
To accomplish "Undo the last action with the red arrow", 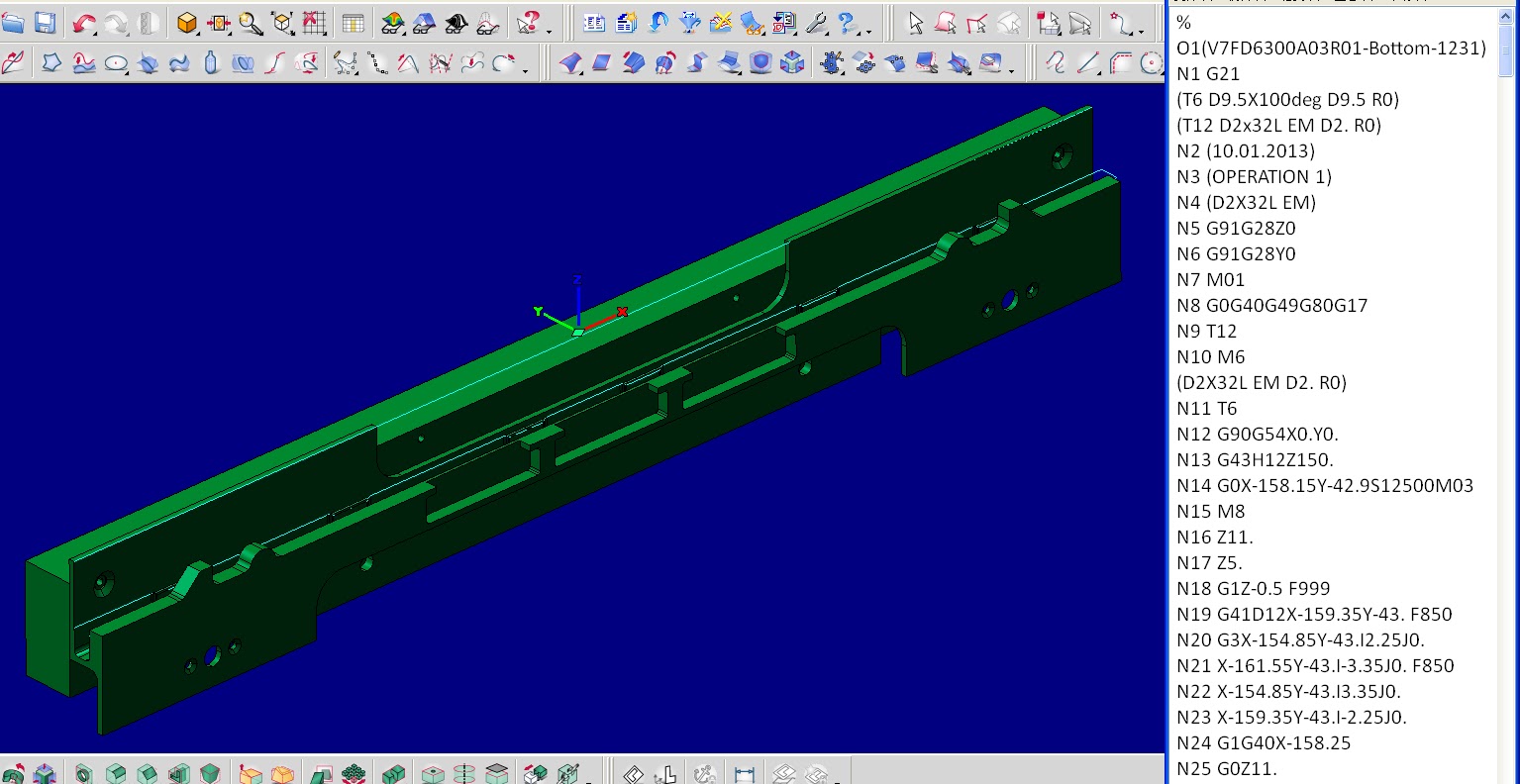I will pos(84,23).
